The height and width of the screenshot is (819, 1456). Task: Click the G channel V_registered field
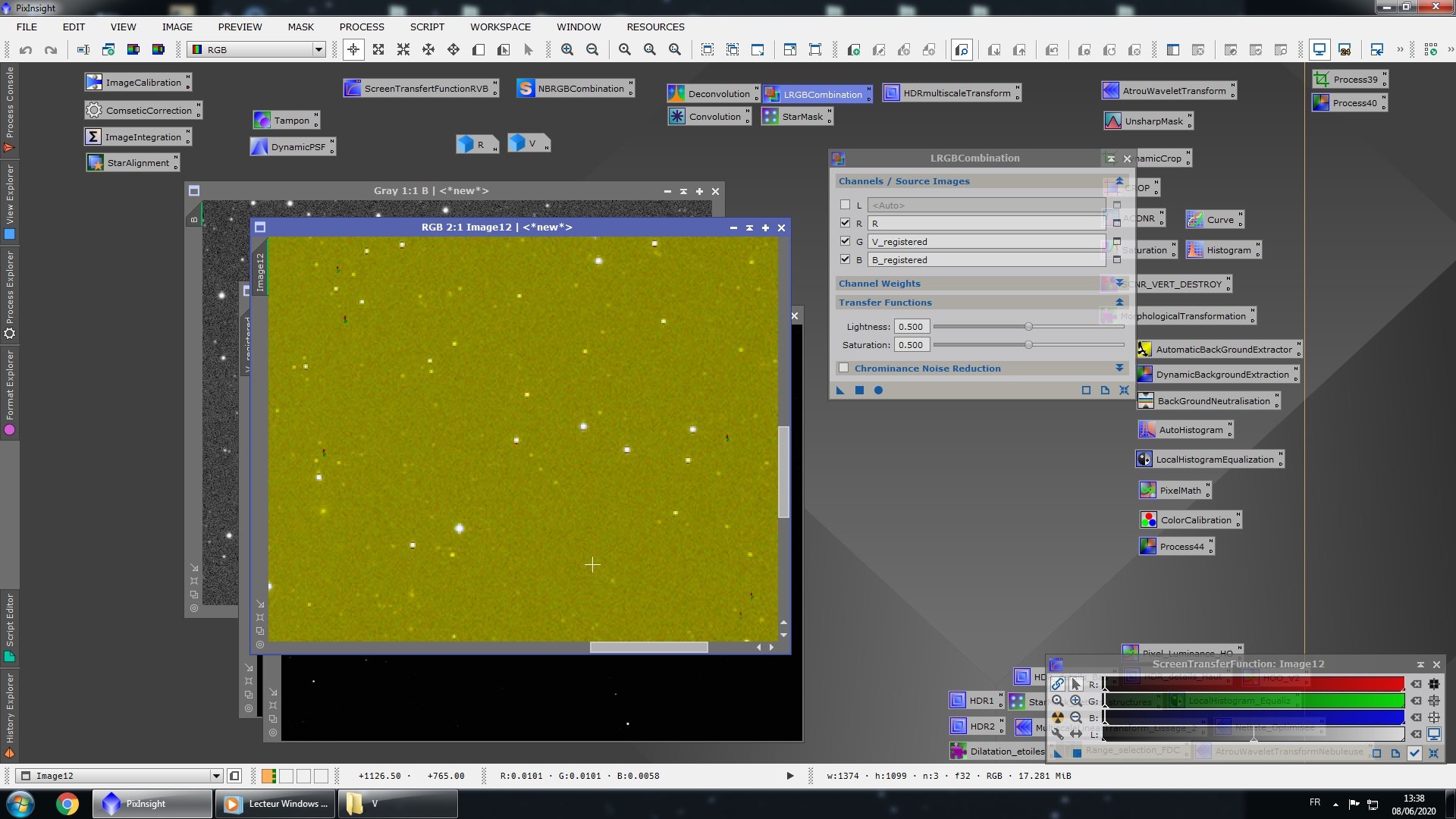pos(986,242)
